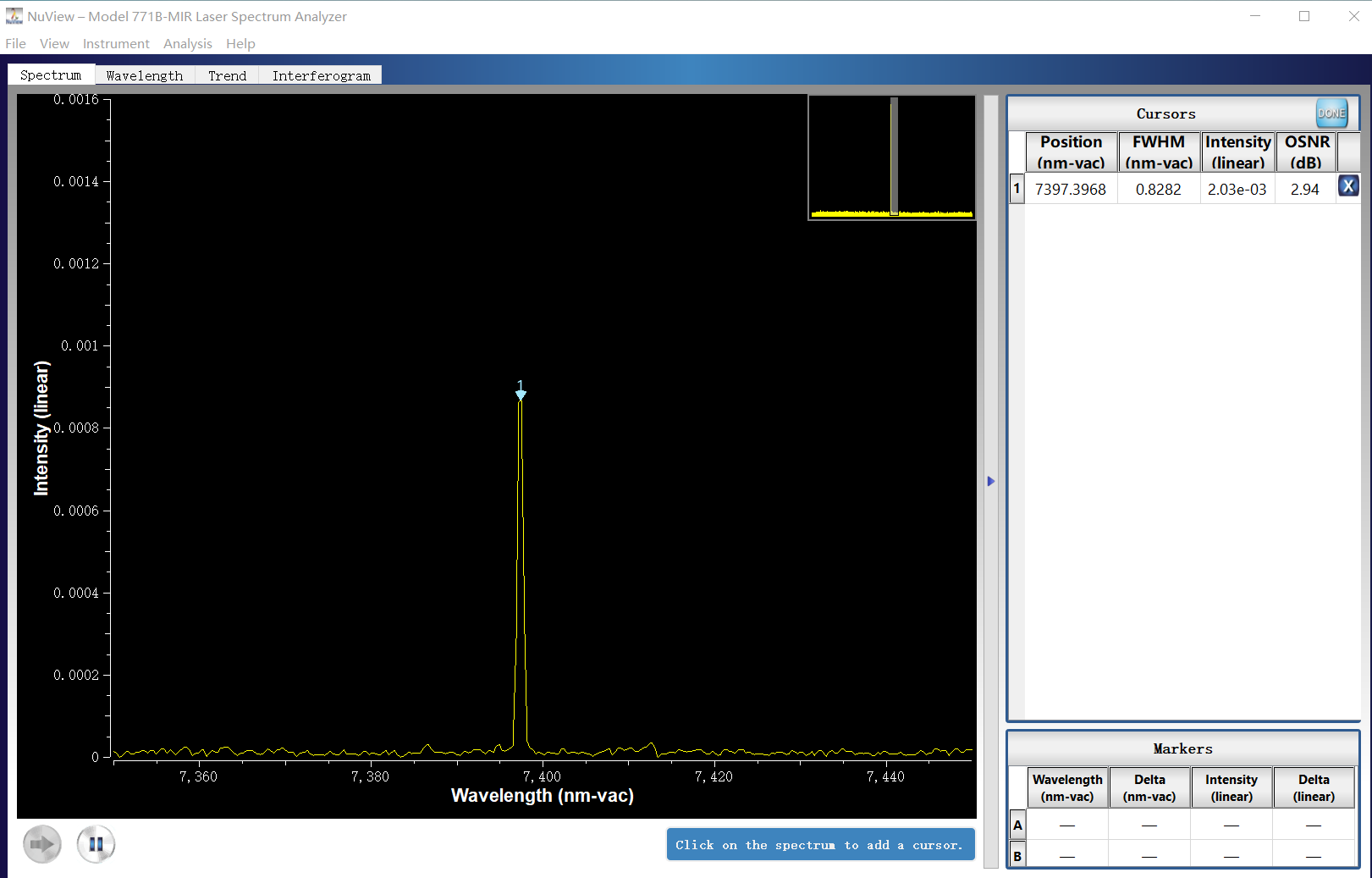Select marker row A
The image size is (1372, 878).
coord(1017,825)
